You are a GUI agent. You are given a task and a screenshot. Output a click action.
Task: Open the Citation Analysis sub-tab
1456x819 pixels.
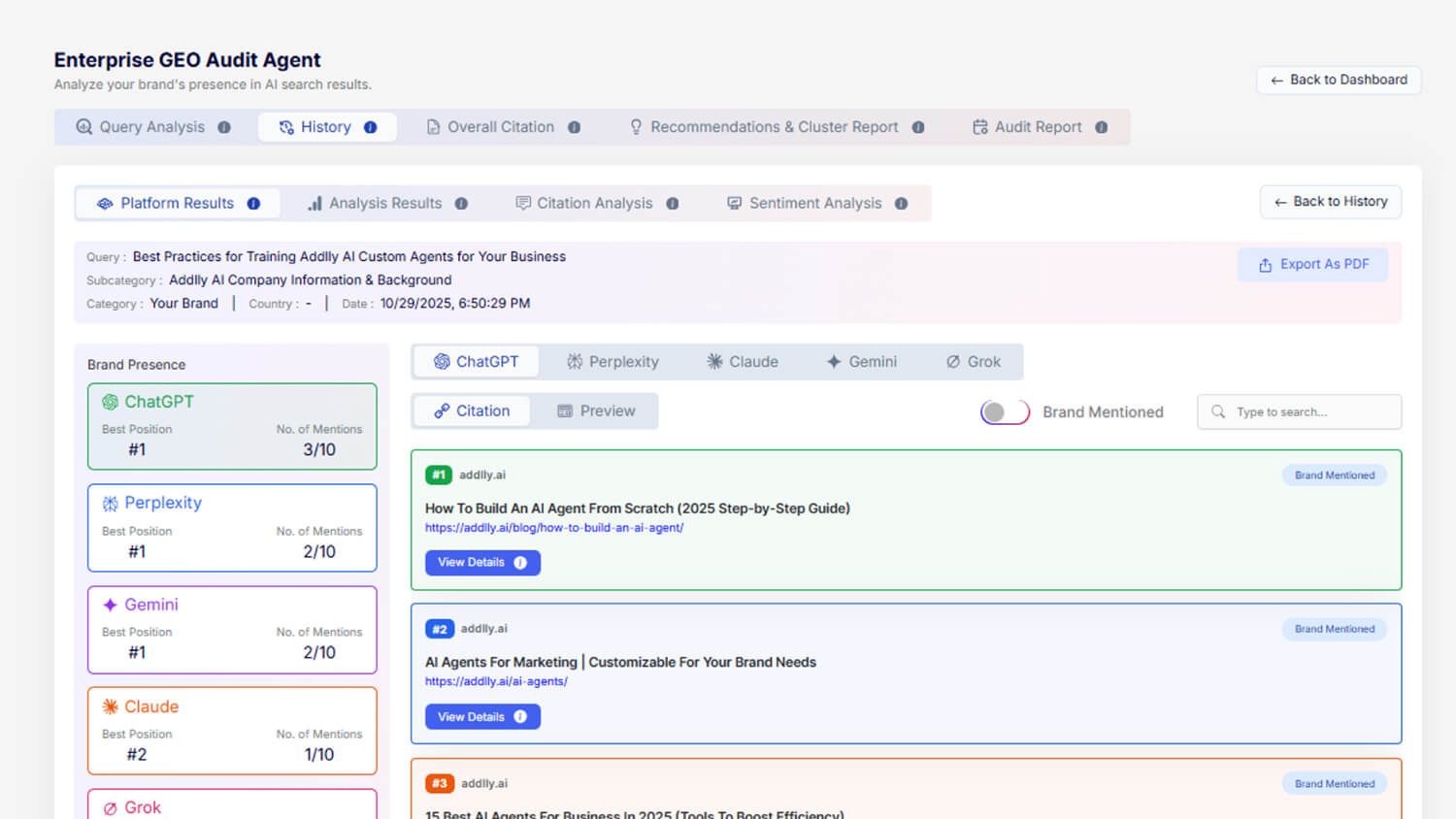[597, 204]
